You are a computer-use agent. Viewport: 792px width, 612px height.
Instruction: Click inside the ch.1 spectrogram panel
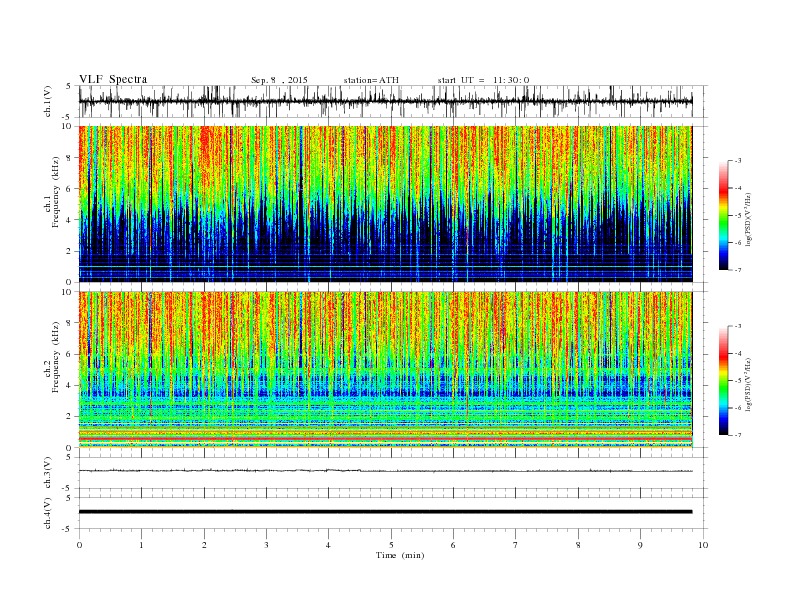click(385, 204)
